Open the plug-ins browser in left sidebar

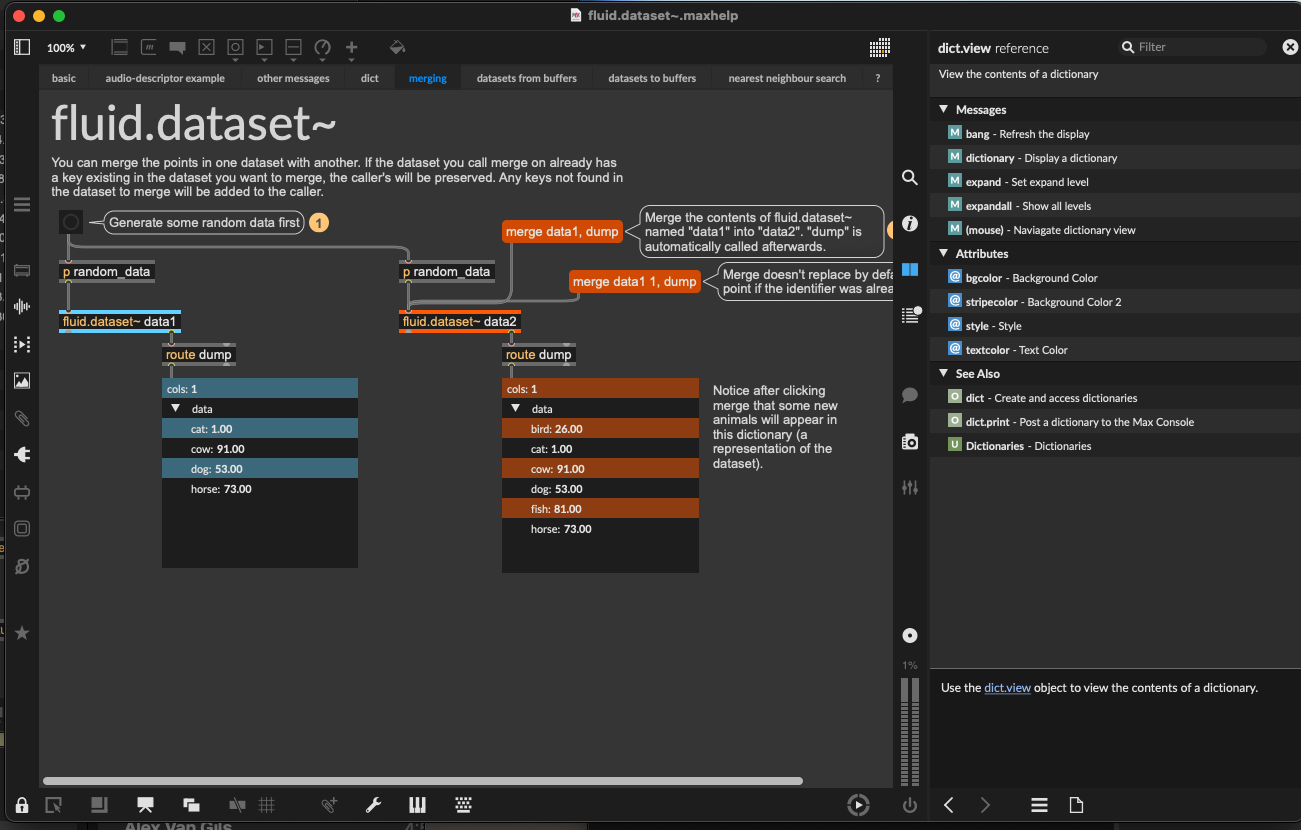pos(22,455)
